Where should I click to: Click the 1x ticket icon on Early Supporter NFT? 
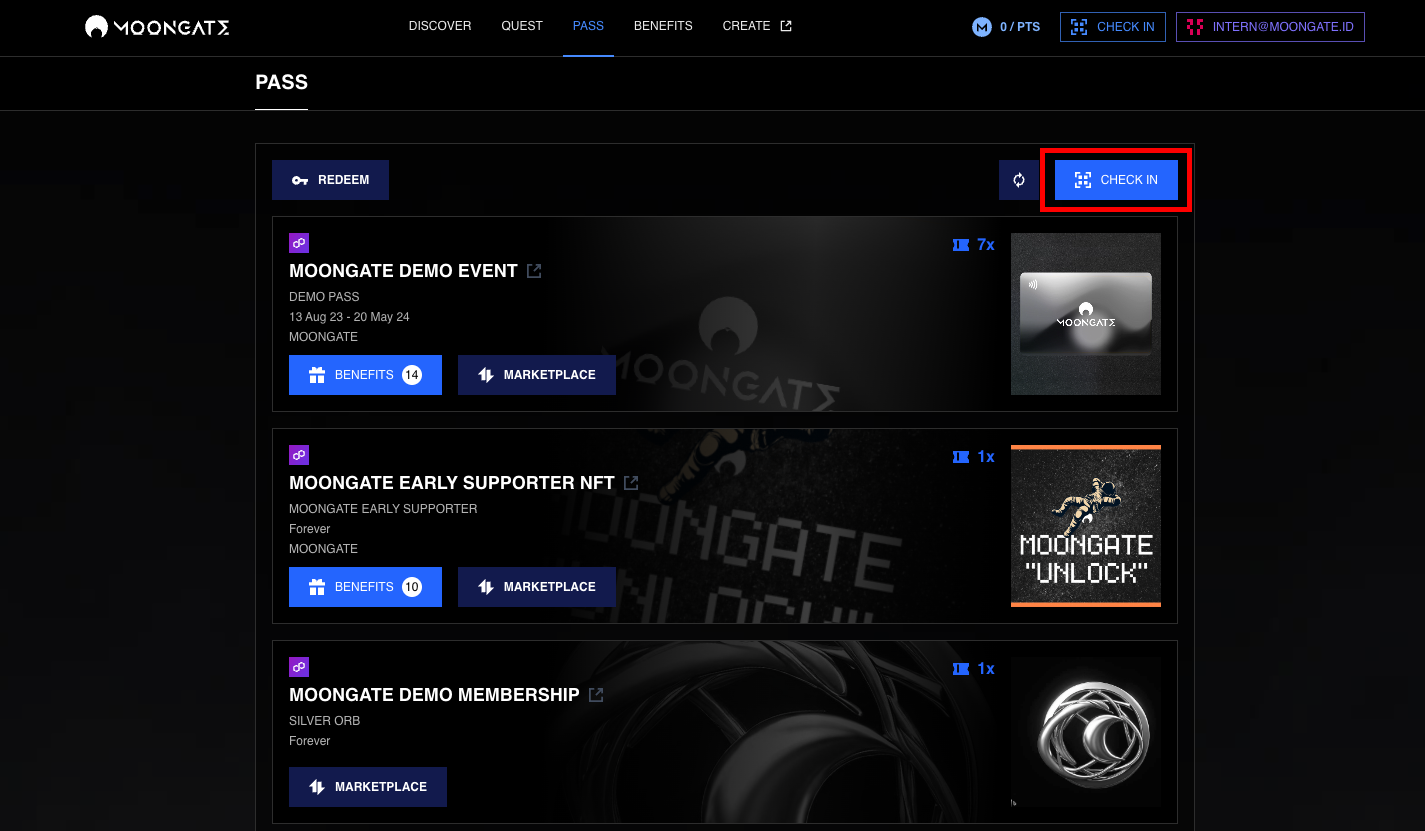961,456
